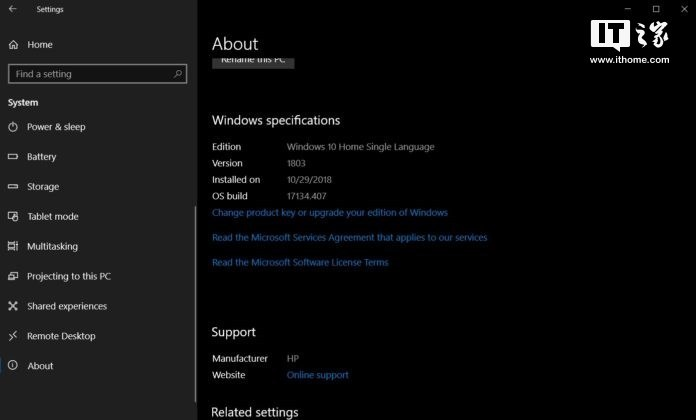696x420 pixels.
Task: Click the About info icon
Action: [13, 365]
